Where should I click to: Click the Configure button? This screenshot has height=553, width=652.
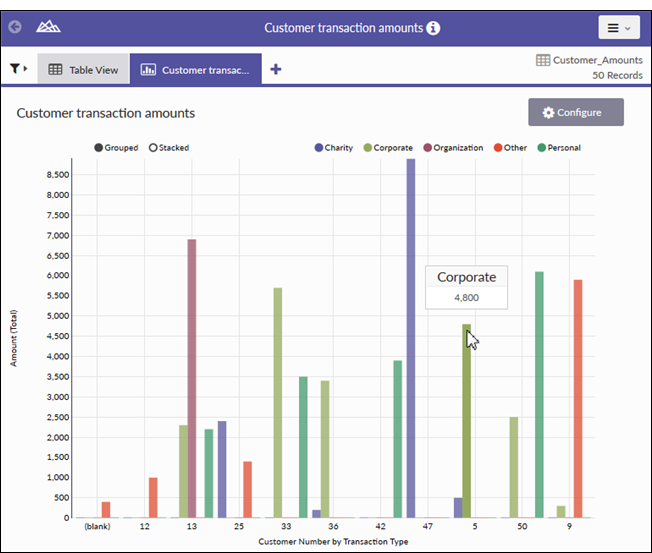575,113
